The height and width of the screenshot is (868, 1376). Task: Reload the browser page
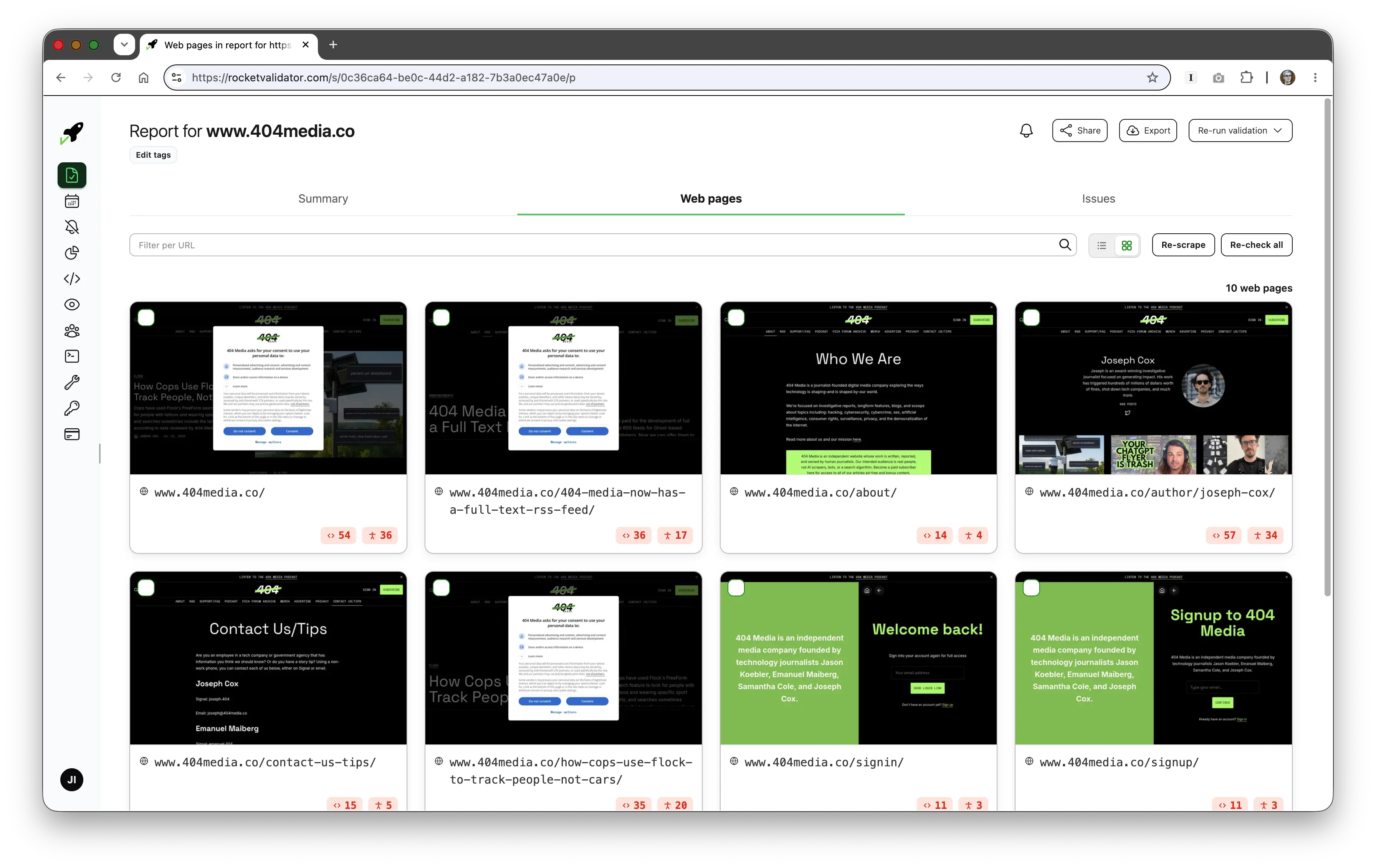116,78
